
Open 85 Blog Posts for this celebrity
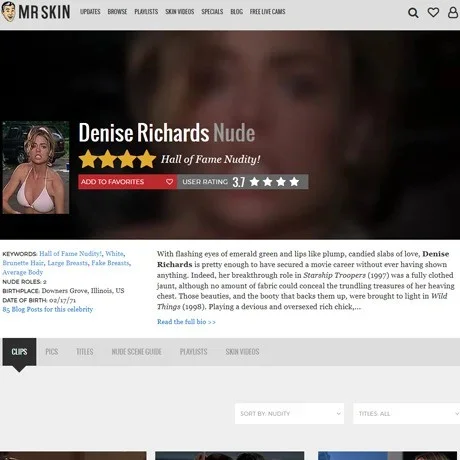pyautogui.click(x=48, y=309)
